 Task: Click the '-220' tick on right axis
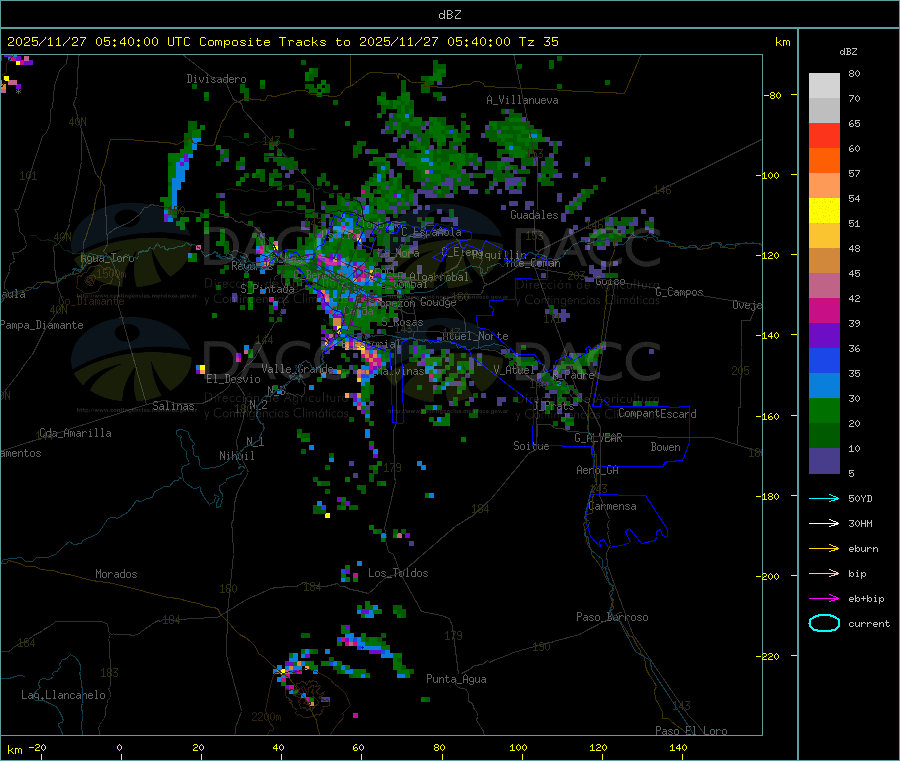(x=770, y=657)
